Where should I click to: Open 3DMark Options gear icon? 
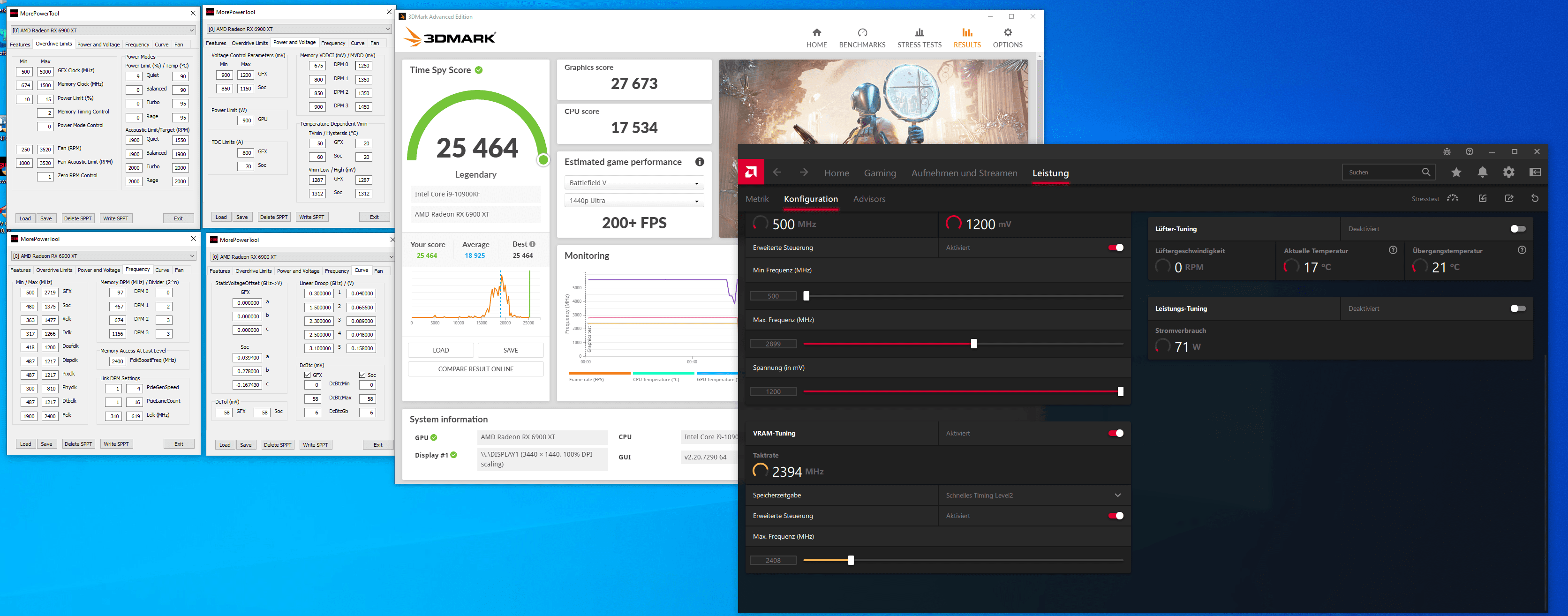[x=1007, y=33]
